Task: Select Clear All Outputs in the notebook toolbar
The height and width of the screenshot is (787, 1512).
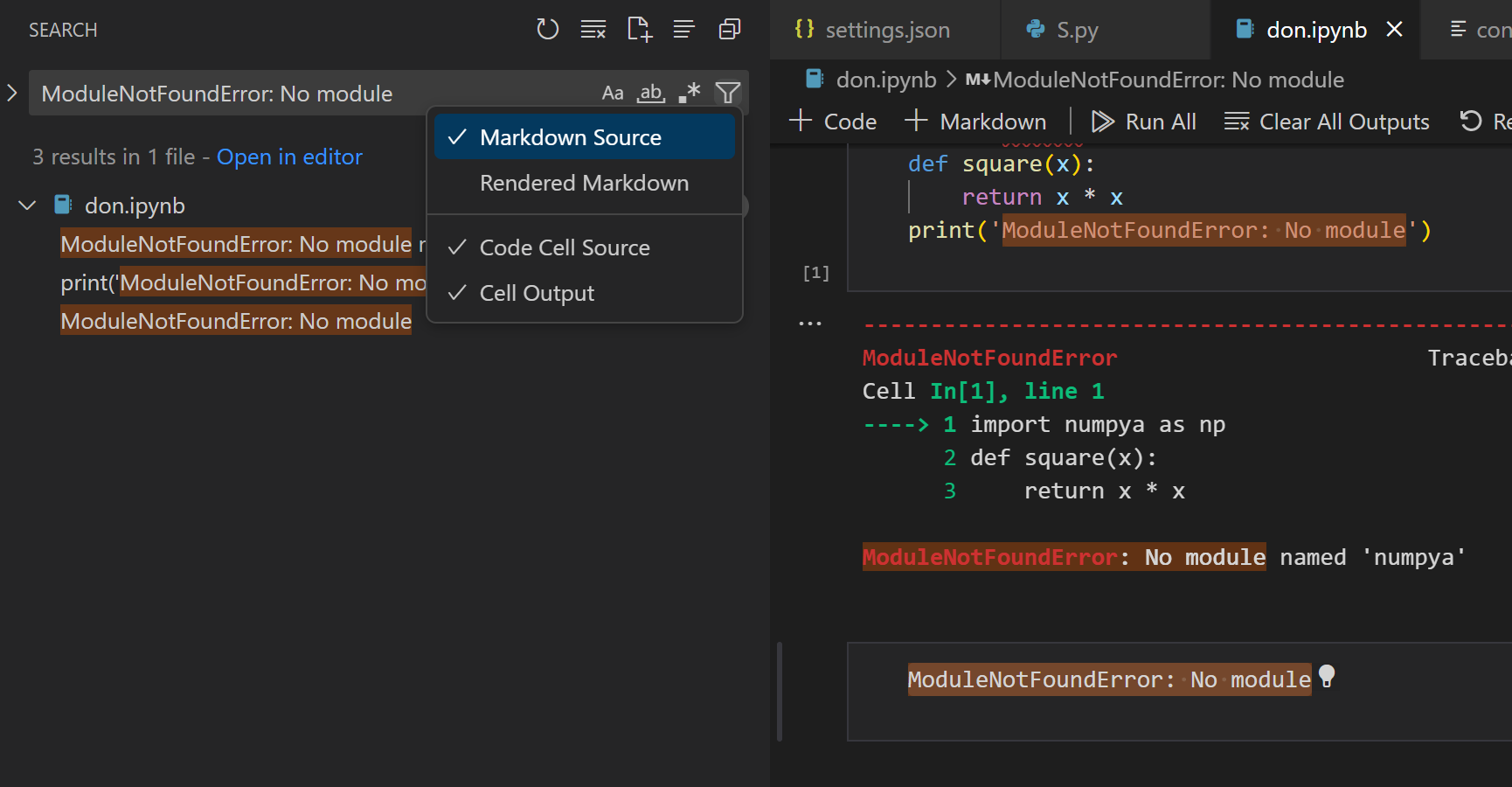Action: pyautogui.click(x=1328, y=122)
